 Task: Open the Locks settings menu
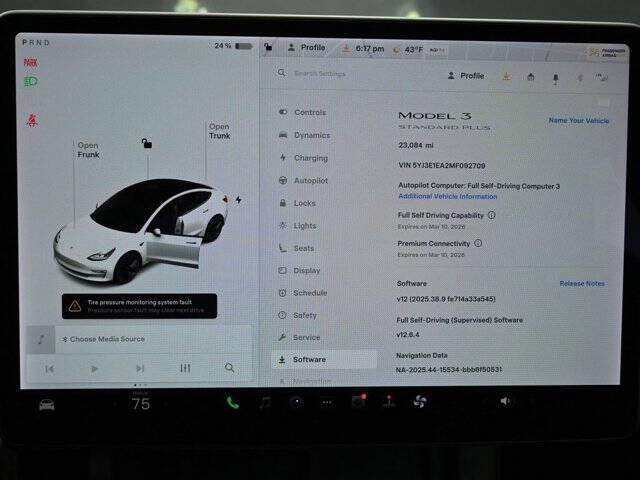pos(297,203)
